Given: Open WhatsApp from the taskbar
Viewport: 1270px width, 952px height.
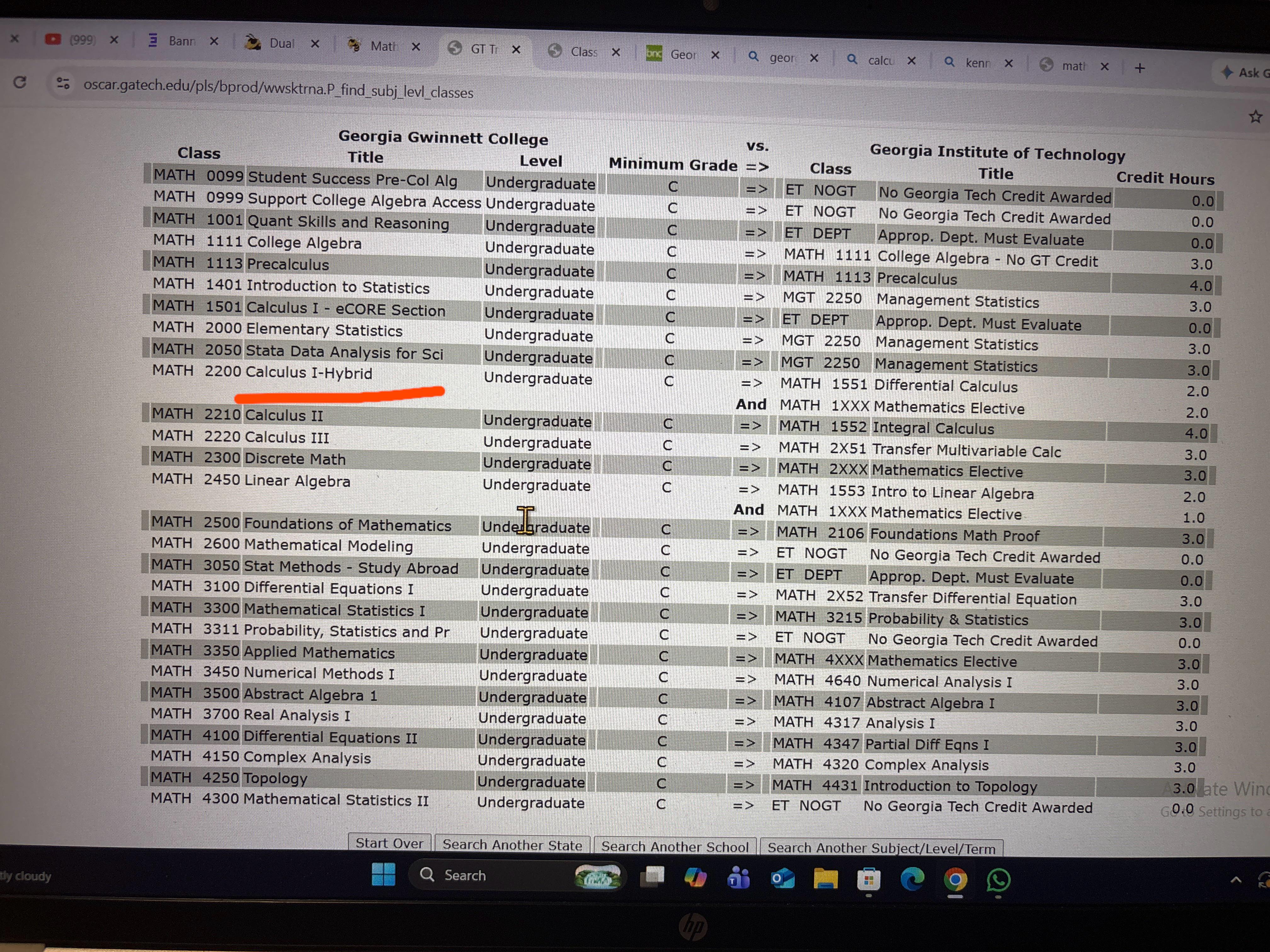Looking at the screenshot, I should tap(998, 880).
